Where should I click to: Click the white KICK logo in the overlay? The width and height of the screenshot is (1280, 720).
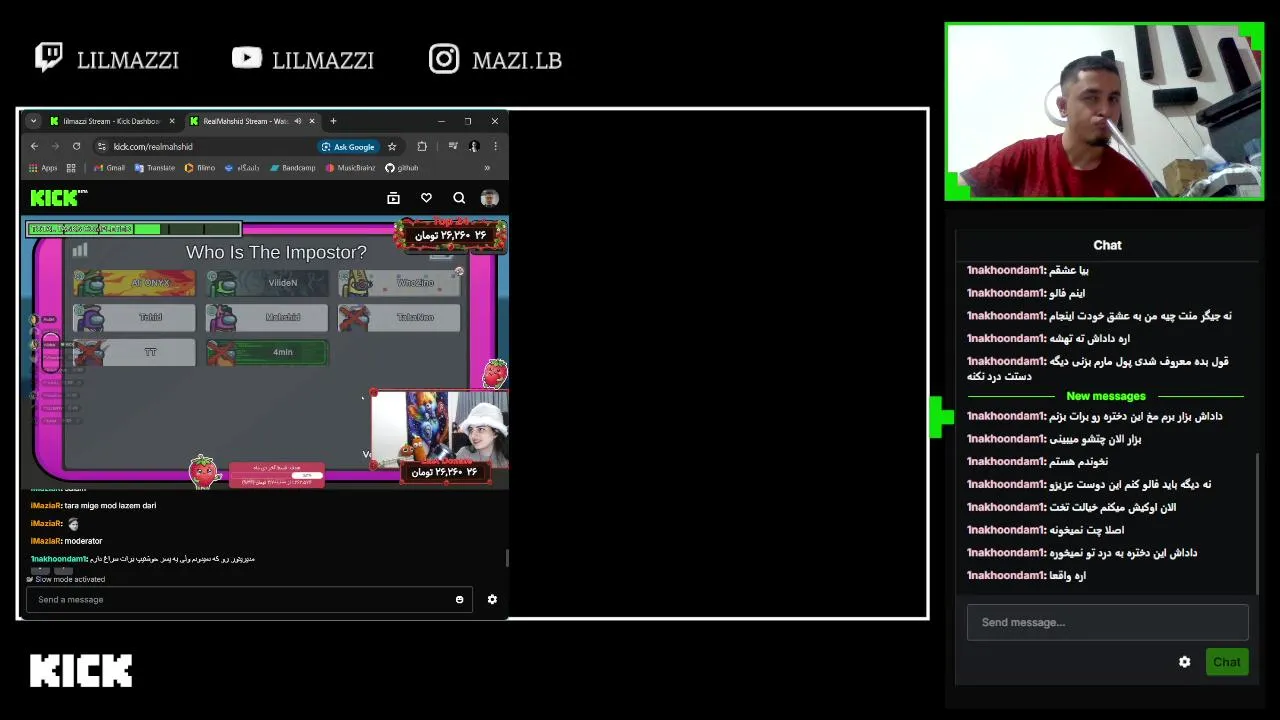[81, 671]
